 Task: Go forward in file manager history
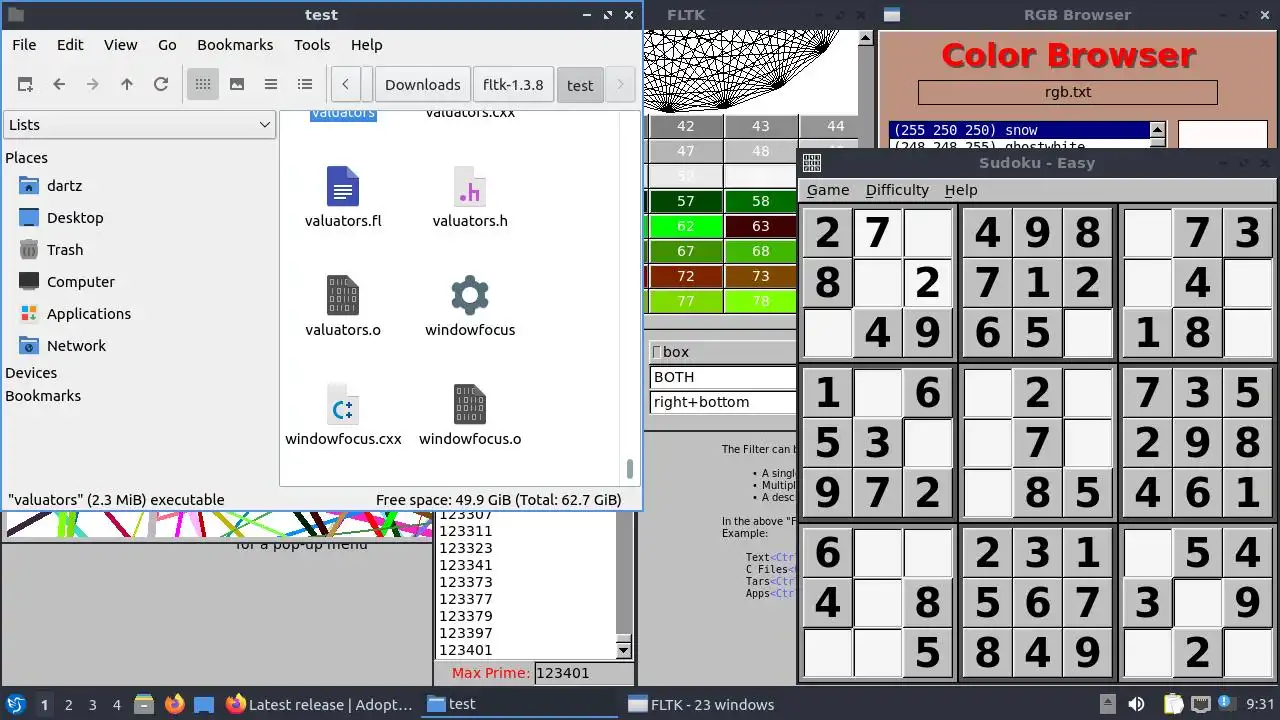pyautogui.click(x=93, y=85)
